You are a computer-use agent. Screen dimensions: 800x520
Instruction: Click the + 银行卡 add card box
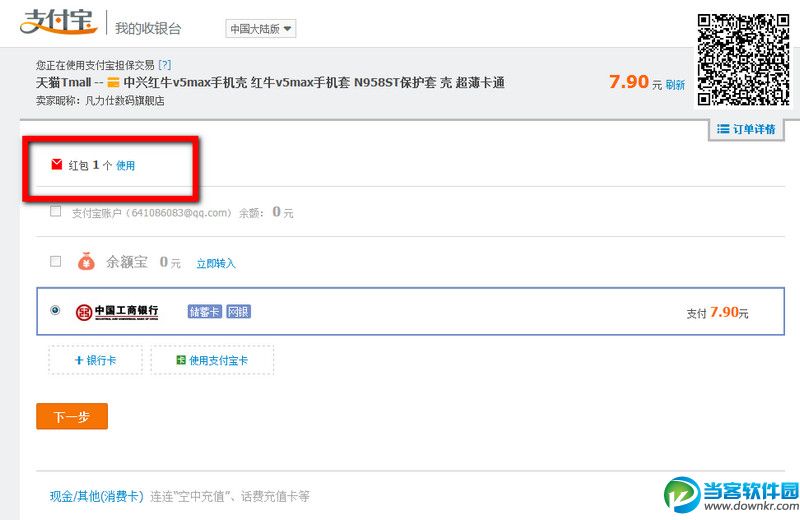(95, 360)
